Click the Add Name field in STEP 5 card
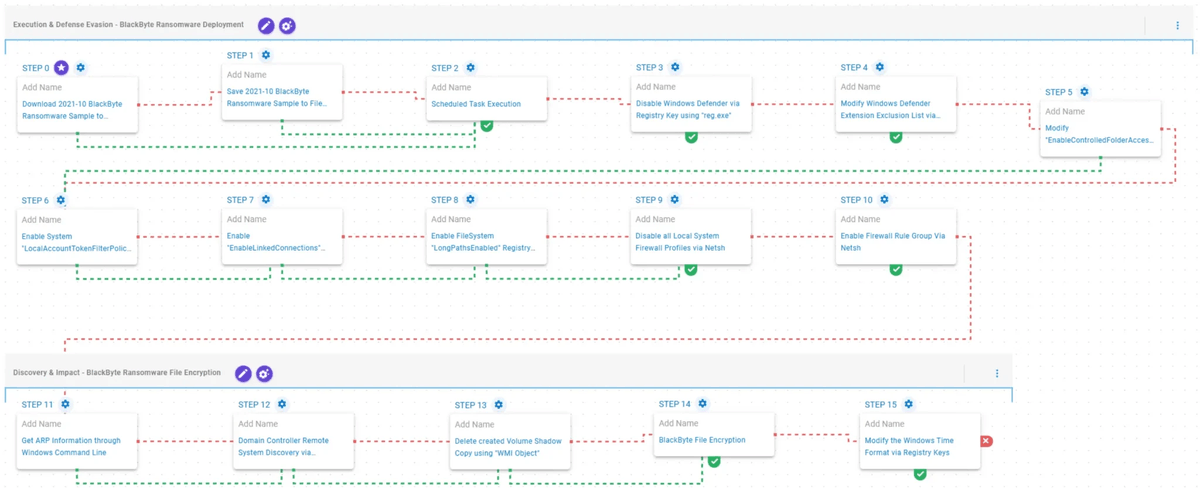Image resolution: width=1200 pixels, height=491 pixels. (1065, 111)
